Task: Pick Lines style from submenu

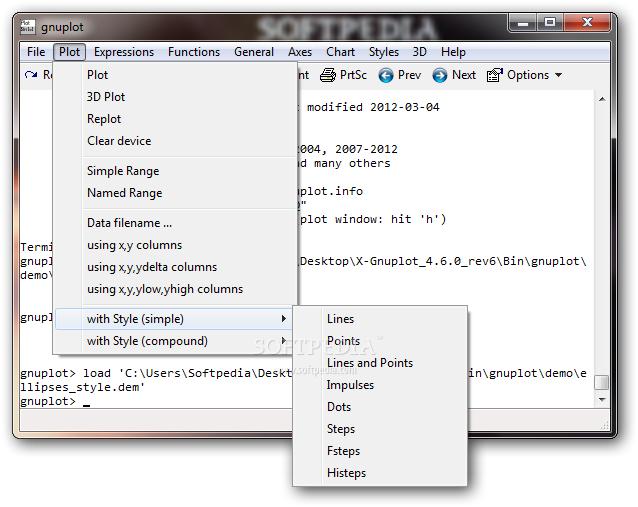Action: pyautogui.click(x=380, y=319)
